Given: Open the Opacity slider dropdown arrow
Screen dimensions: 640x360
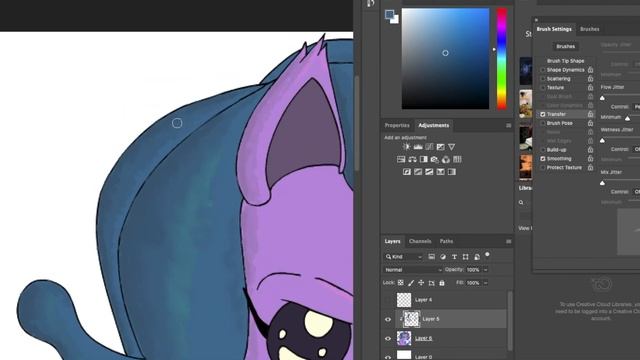Looking at the screenshot, I should (x=485, y=270).
